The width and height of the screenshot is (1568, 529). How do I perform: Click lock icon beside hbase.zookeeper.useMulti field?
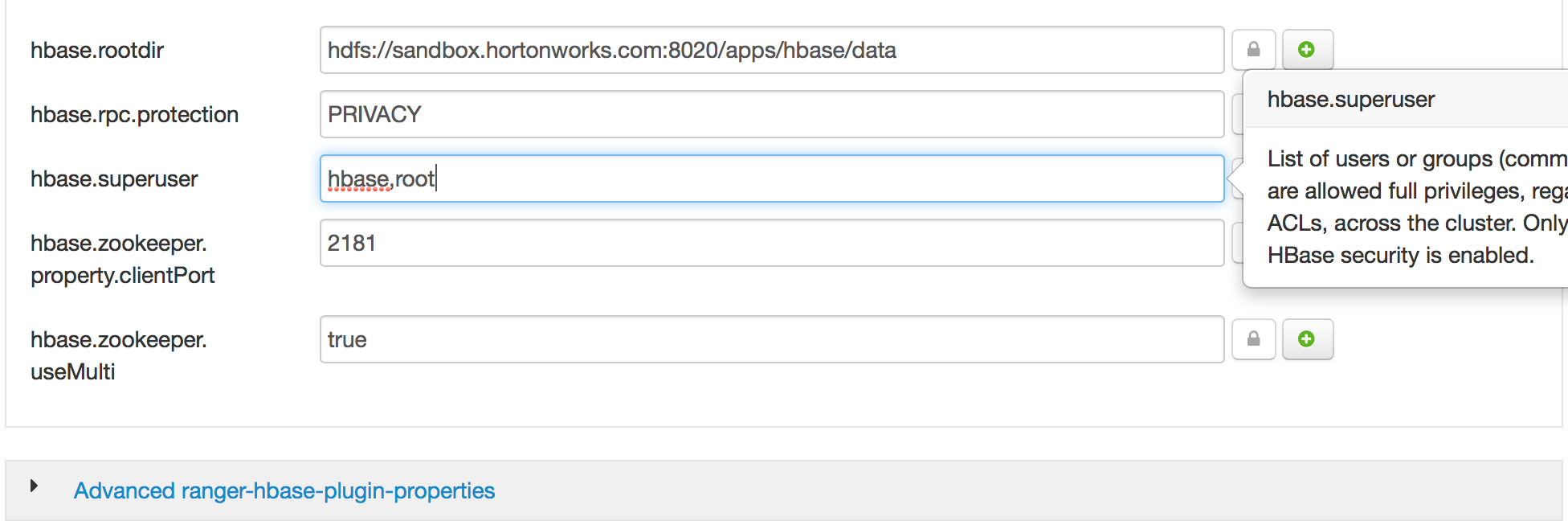pyautogui.click(x=1253, y=339)
